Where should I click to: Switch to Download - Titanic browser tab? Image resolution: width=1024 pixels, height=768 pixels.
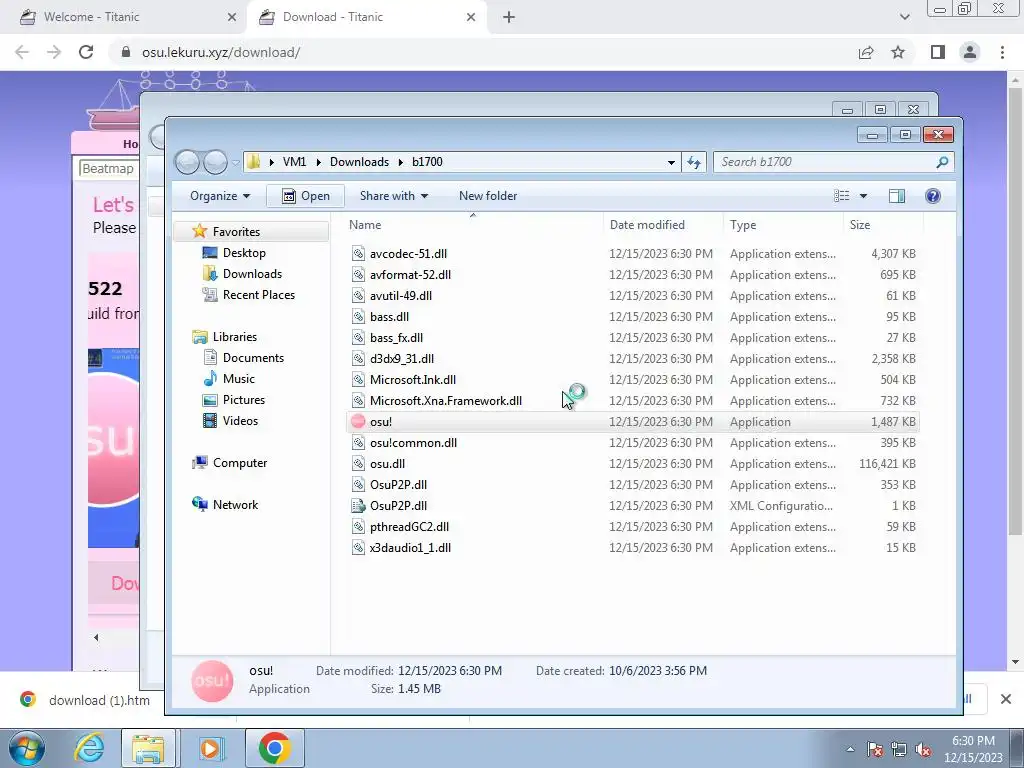[366, 18]
